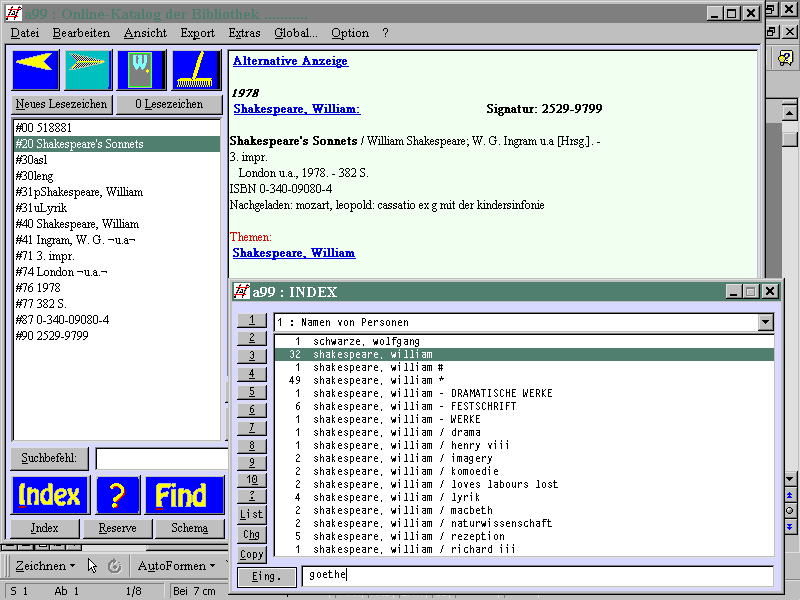The height and width of the screenshot is (600, 800).
Task: Click the Reserve button
Action: tap(117, 528)
